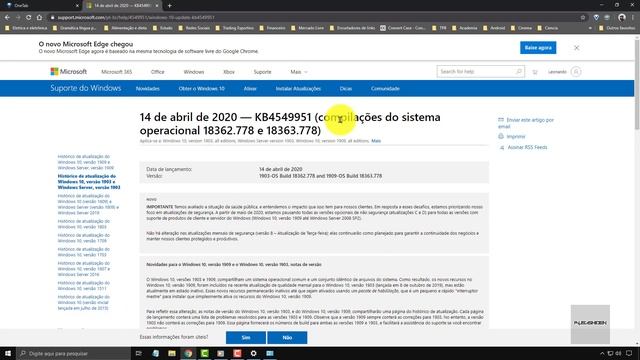Open the notification center icon
Screen dimensions: 640x360
[x=629, y=353]
